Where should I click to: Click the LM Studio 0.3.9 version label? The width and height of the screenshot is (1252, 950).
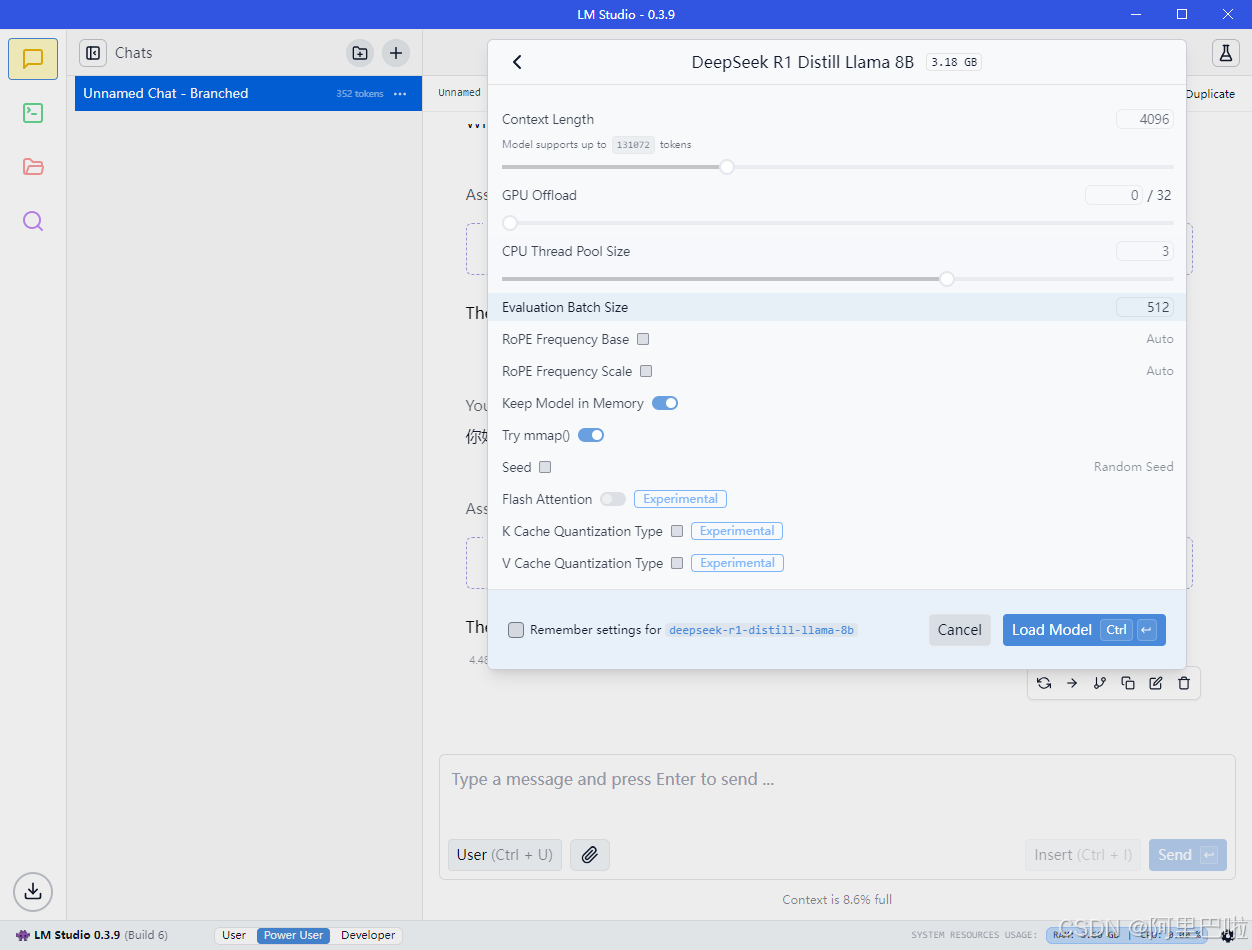tap(77, 936)
